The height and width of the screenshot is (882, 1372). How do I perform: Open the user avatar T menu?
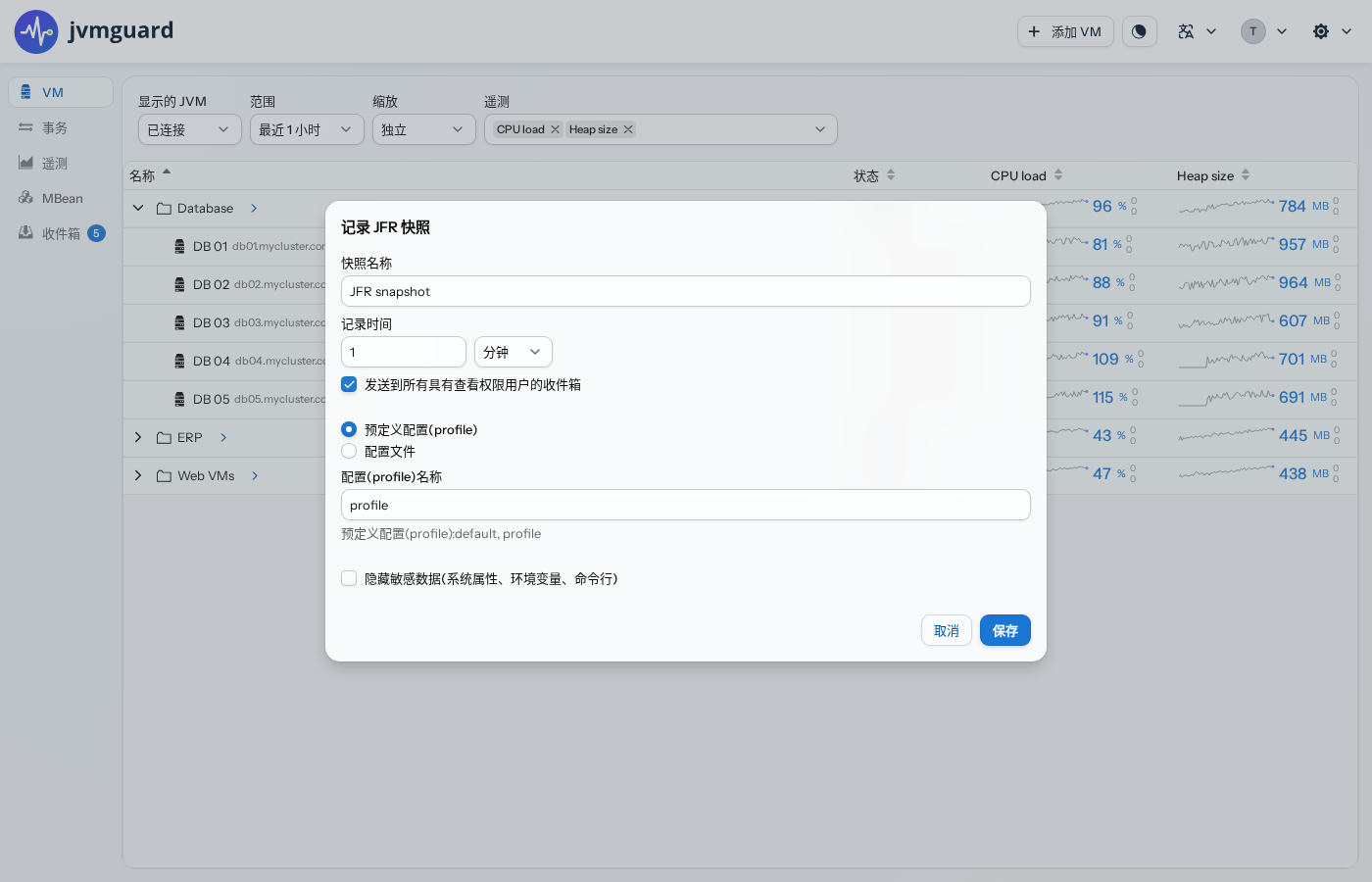(x=1253, y=31)
